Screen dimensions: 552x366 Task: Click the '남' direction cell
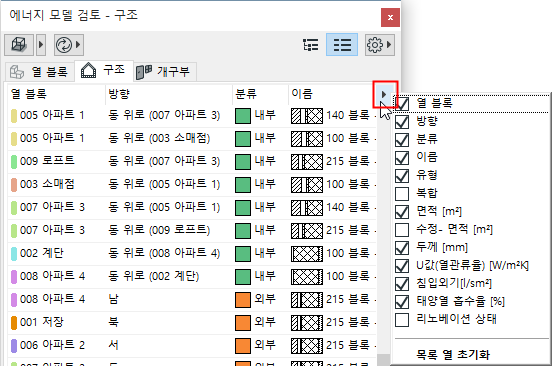pyautogui.click(x=113, y=299)
